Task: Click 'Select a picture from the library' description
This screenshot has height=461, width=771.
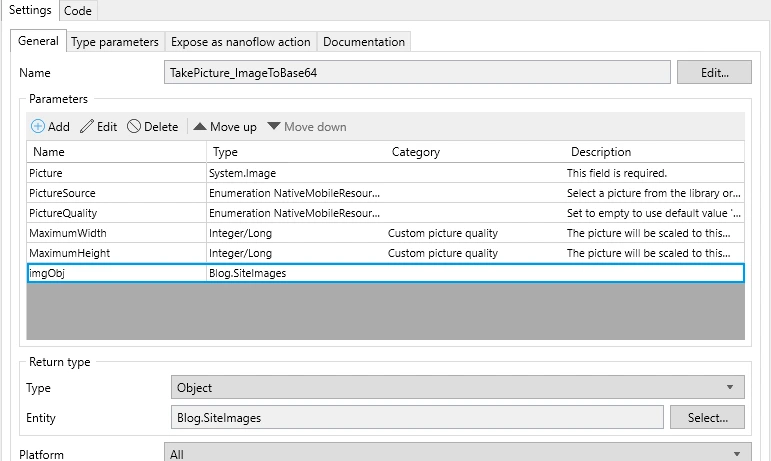Action: tap(653, 193)
